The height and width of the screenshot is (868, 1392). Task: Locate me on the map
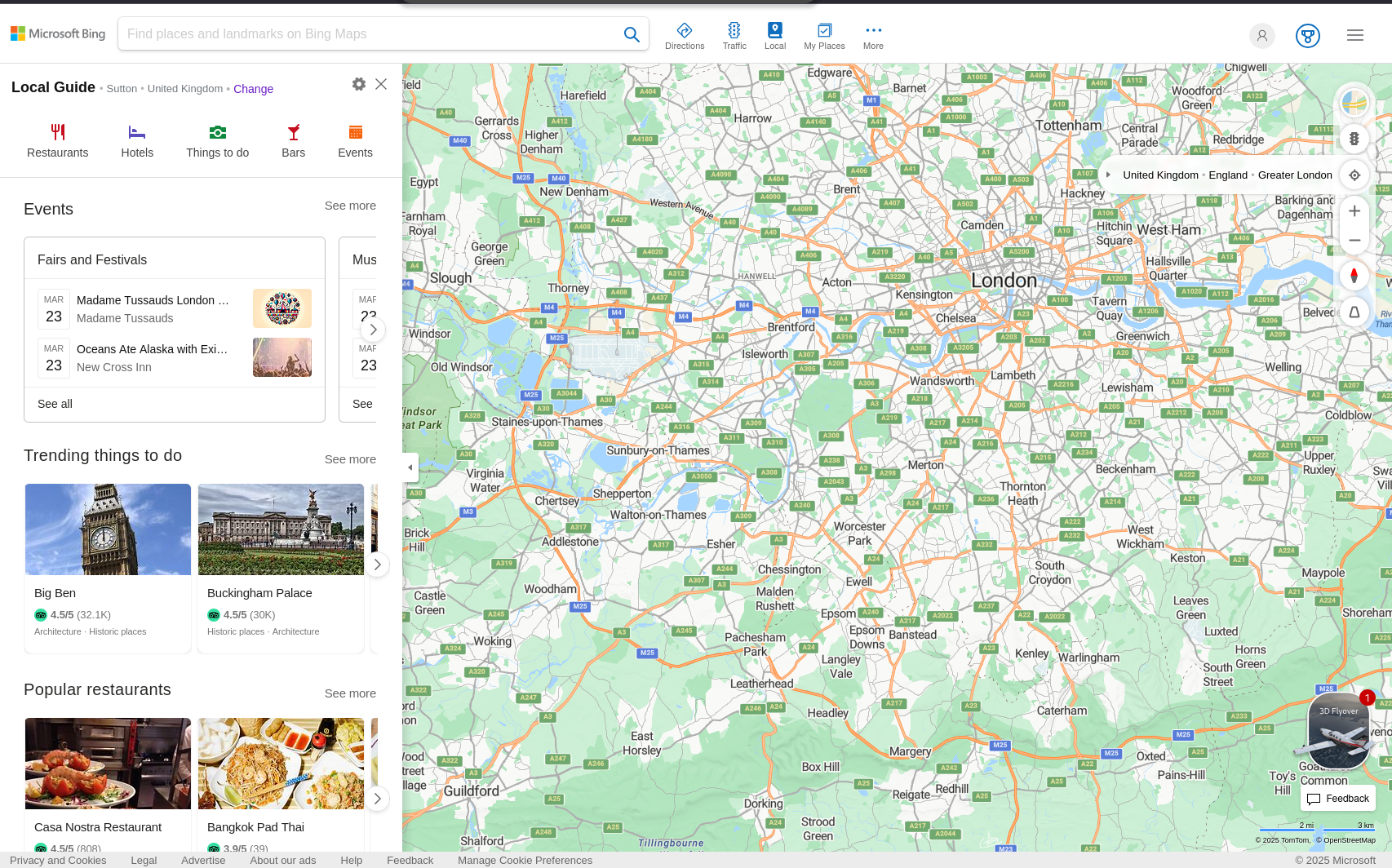tap(1354, 175)
